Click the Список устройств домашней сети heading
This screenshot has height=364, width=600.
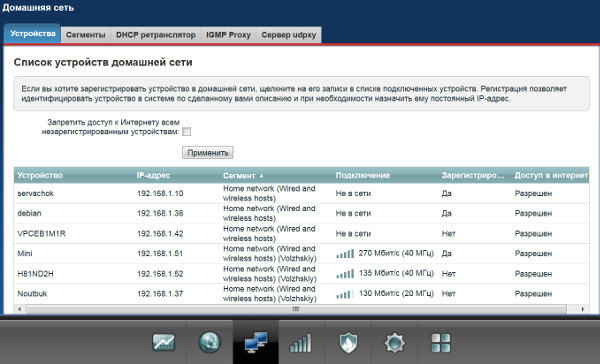tap(103, 62)
